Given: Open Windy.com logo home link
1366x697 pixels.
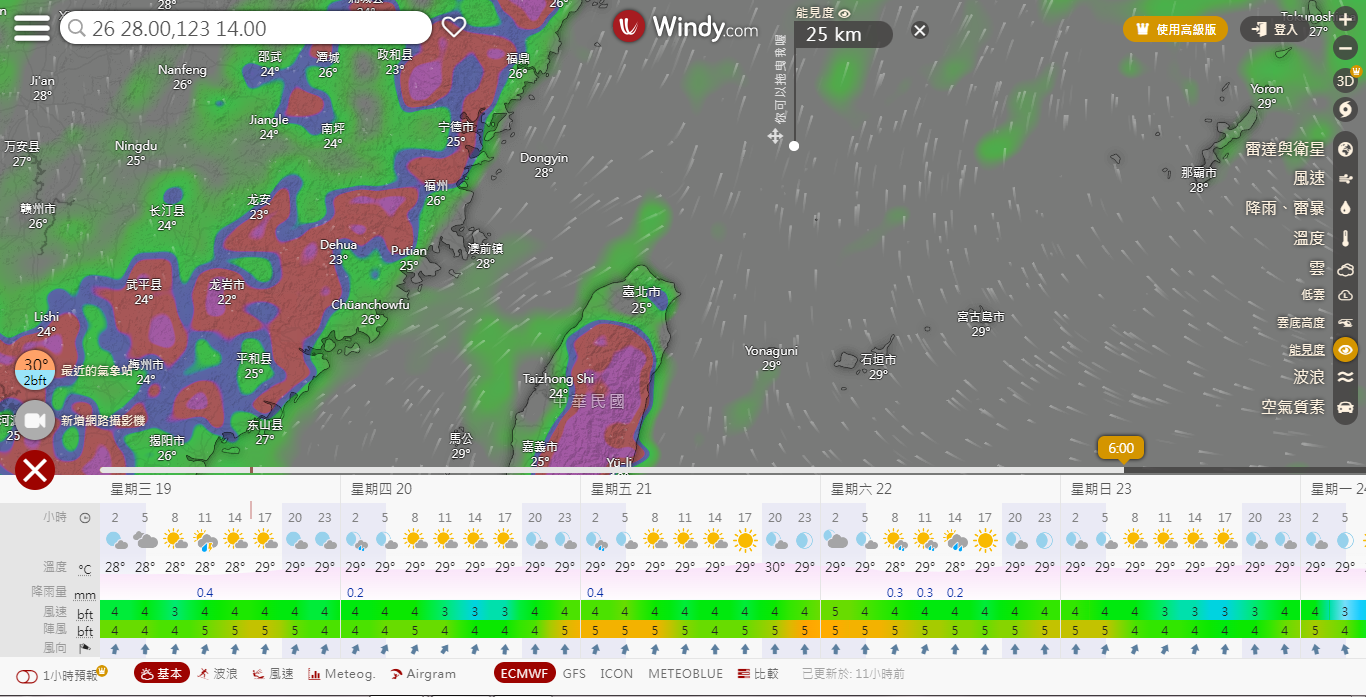Looking at the screenshot, I should (x=686, y=27).
